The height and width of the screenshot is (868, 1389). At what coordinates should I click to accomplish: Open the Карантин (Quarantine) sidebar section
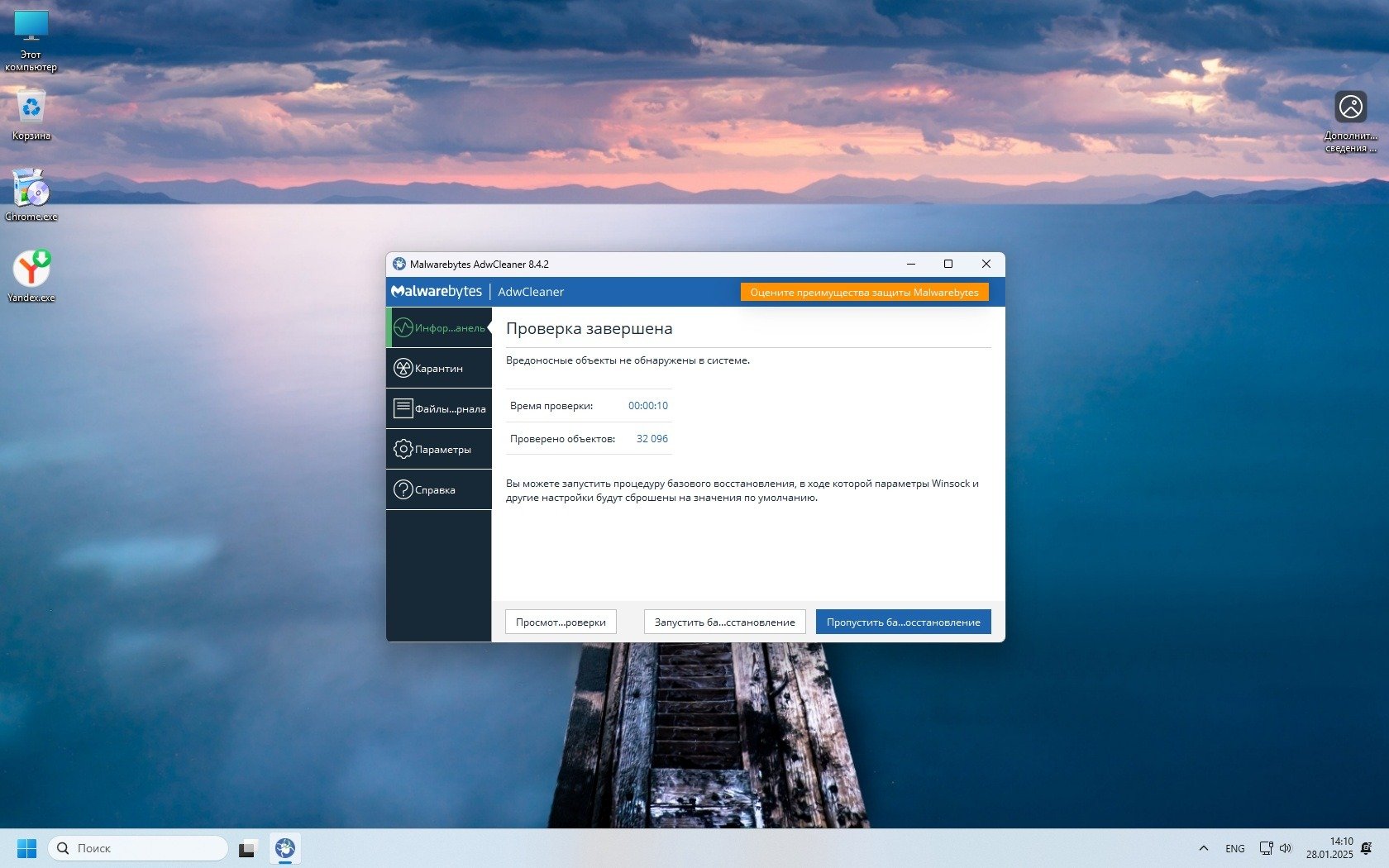438,368
